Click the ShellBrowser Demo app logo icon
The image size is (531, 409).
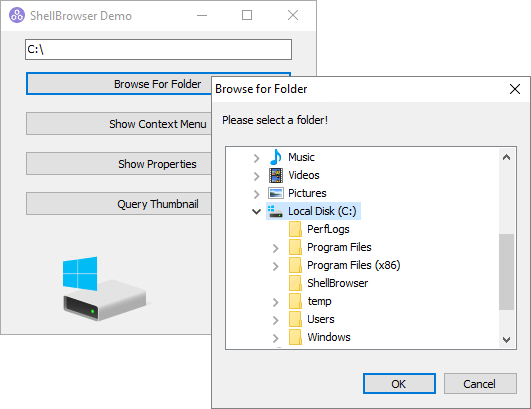click(17, 15)
